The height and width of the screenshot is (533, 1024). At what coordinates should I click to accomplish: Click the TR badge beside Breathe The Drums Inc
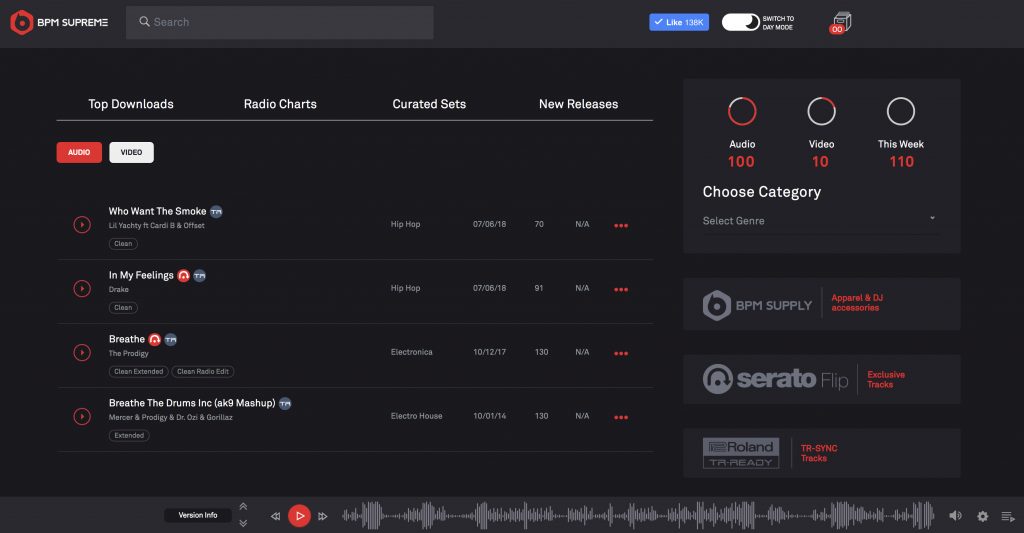(x=285, y=403)
